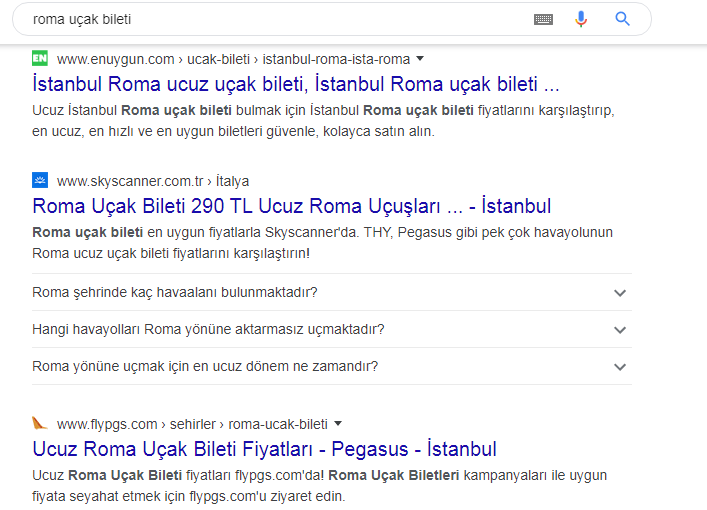Click the www.enuygun.com breadcrumb URL
The height and width of the screenshot is (510, 707).
[x=233, y=59]
